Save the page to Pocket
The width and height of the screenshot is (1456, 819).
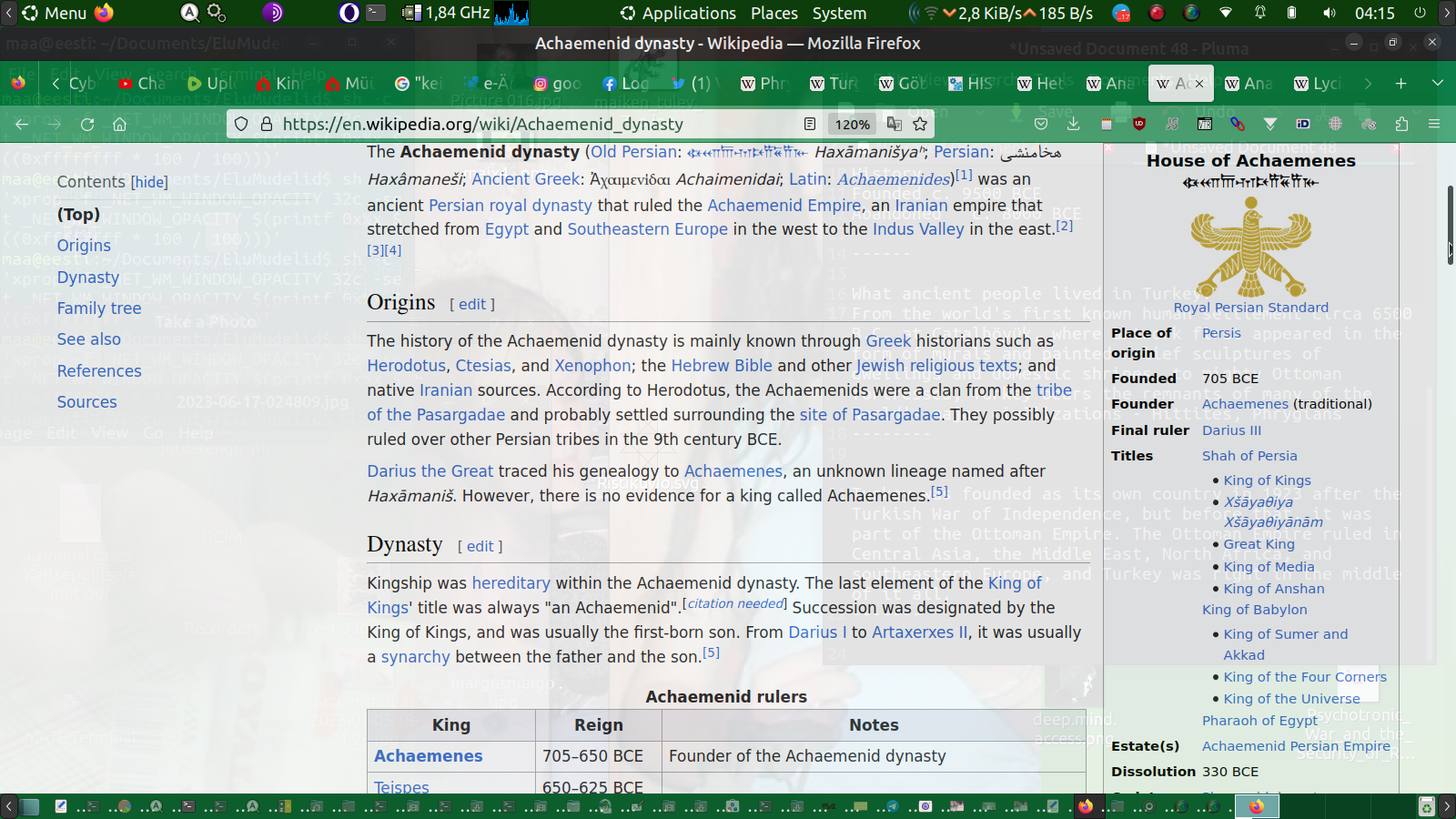point(1041,124)
